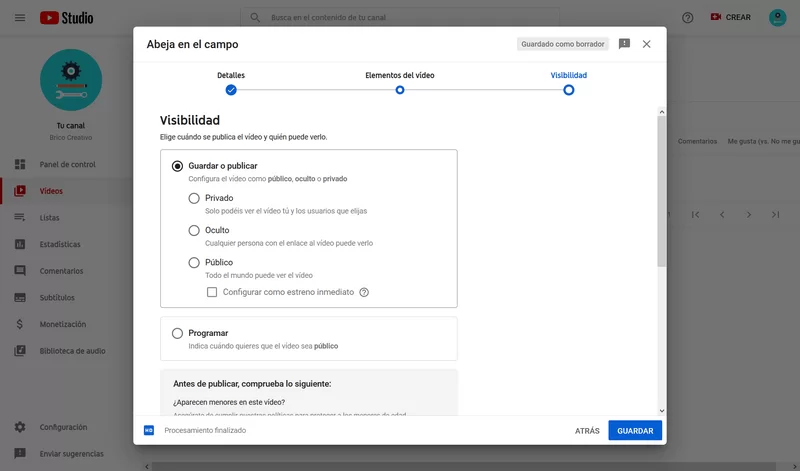Open the account avatar menu
Viewport: 800px width, 471px height.
click(x=778, y=17)
